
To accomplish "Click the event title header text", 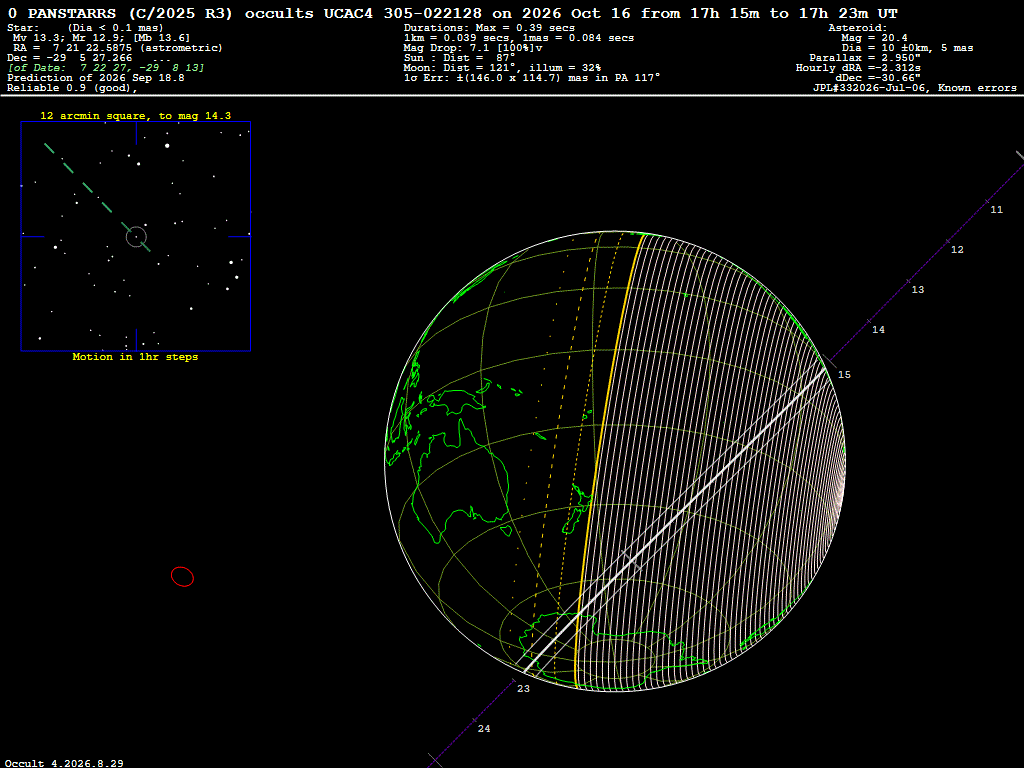I will tap(452, 13).
